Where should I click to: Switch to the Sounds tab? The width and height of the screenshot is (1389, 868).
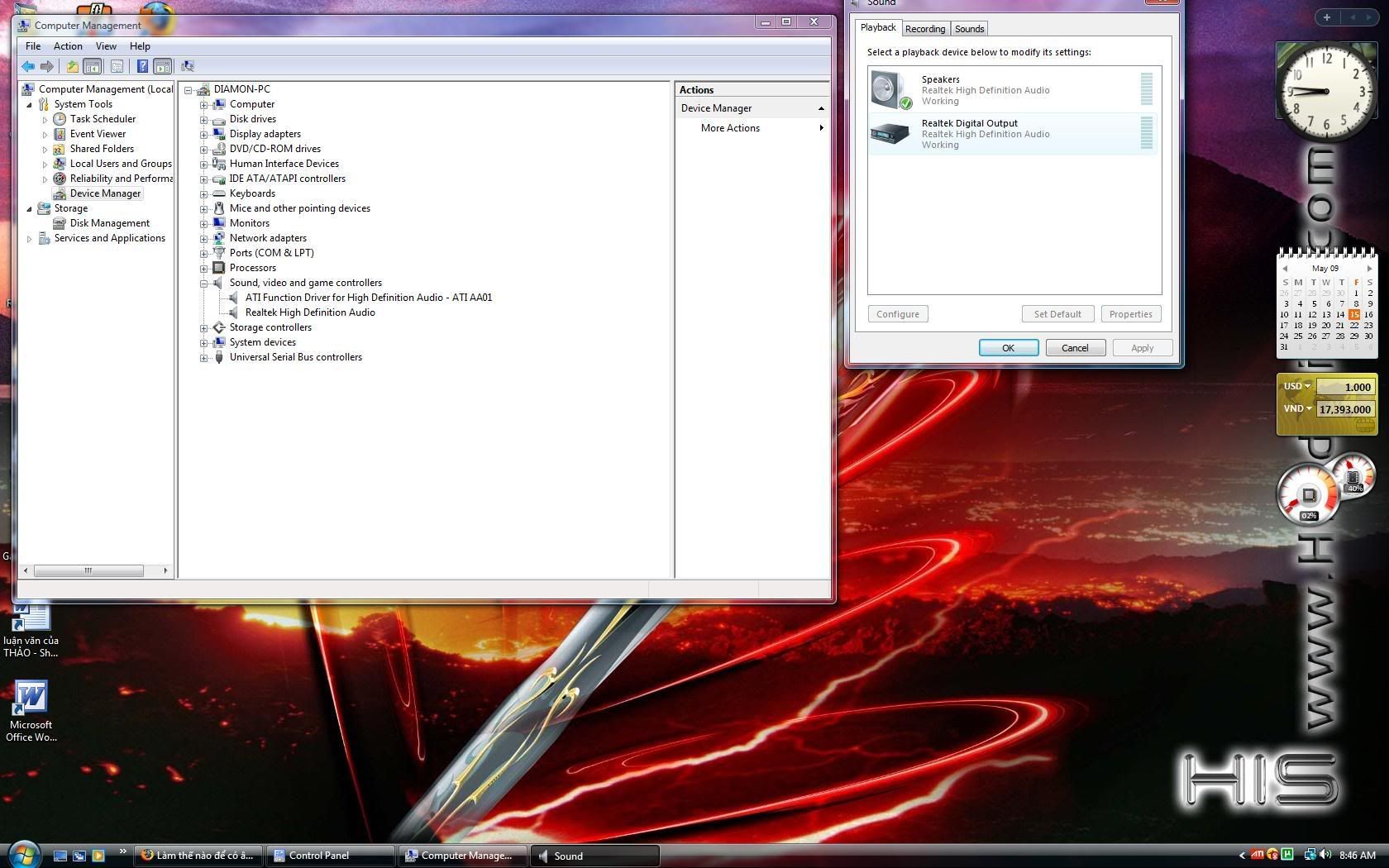point(970,29)
